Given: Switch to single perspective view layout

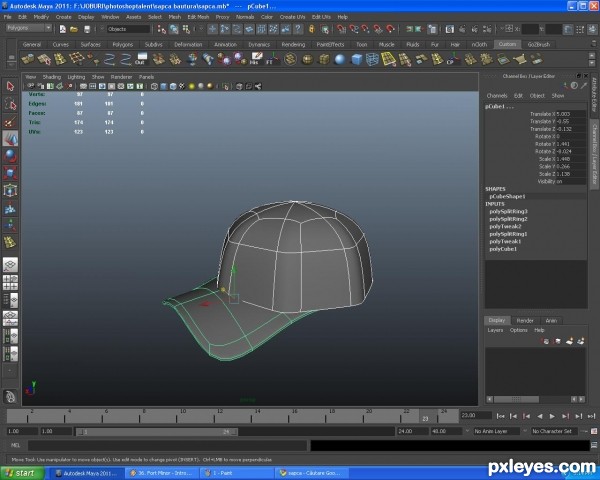Looking at the screenshot, I should click(x=10, y=264).
